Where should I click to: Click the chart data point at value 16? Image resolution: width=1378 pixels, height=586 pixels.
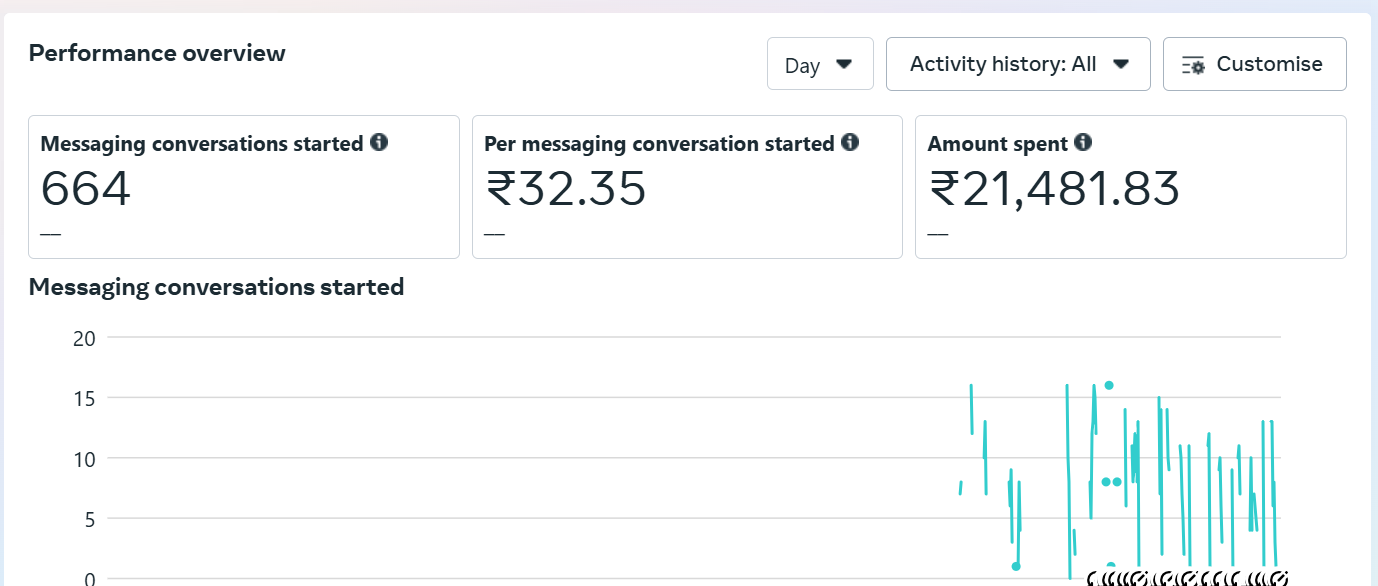pyautogui.click(x=1109, y=385)
